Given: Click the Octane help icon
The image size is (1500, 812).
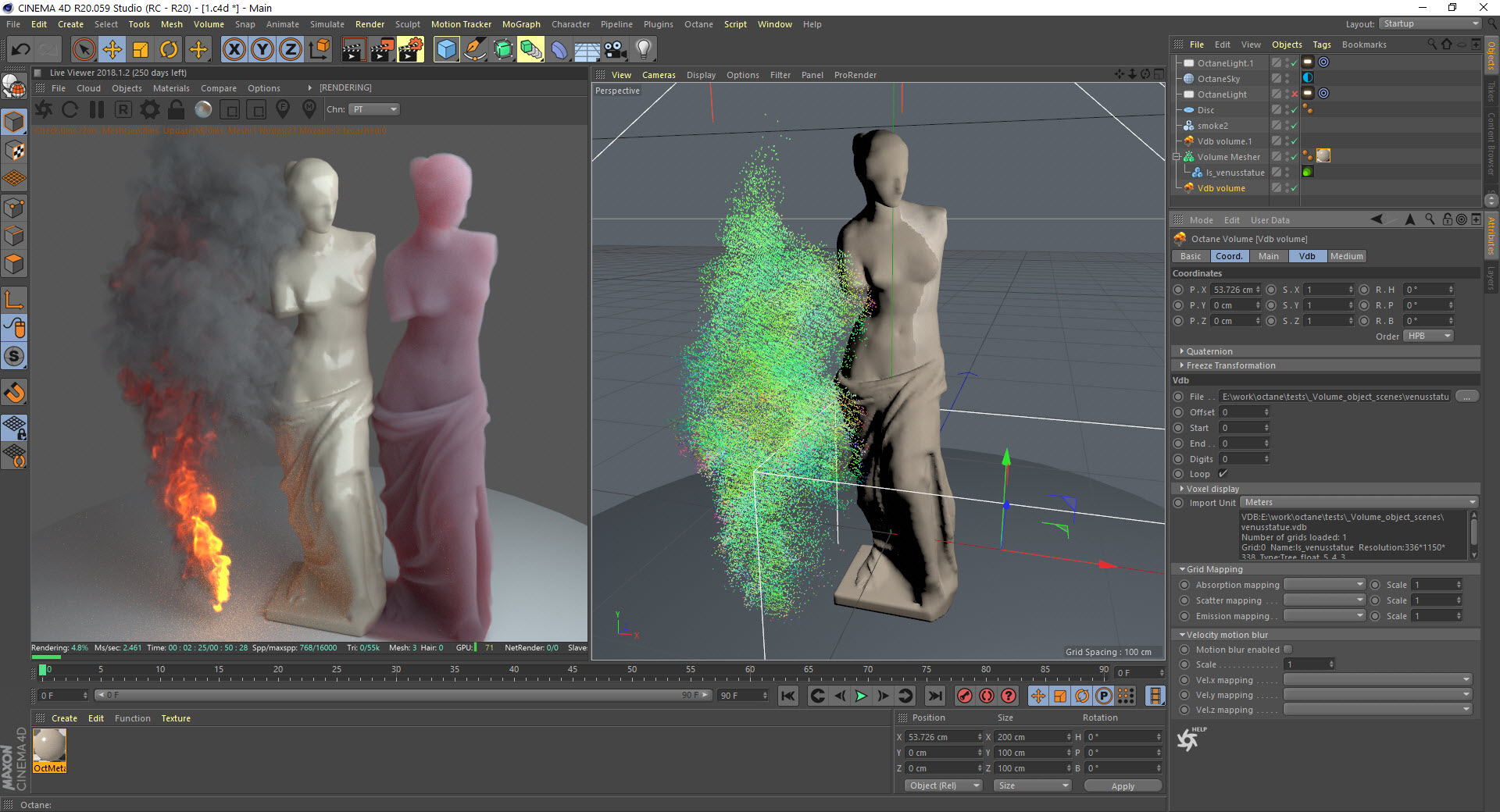Looking at the screenshot, I should pyautogui.click(x=1191, y=738).
